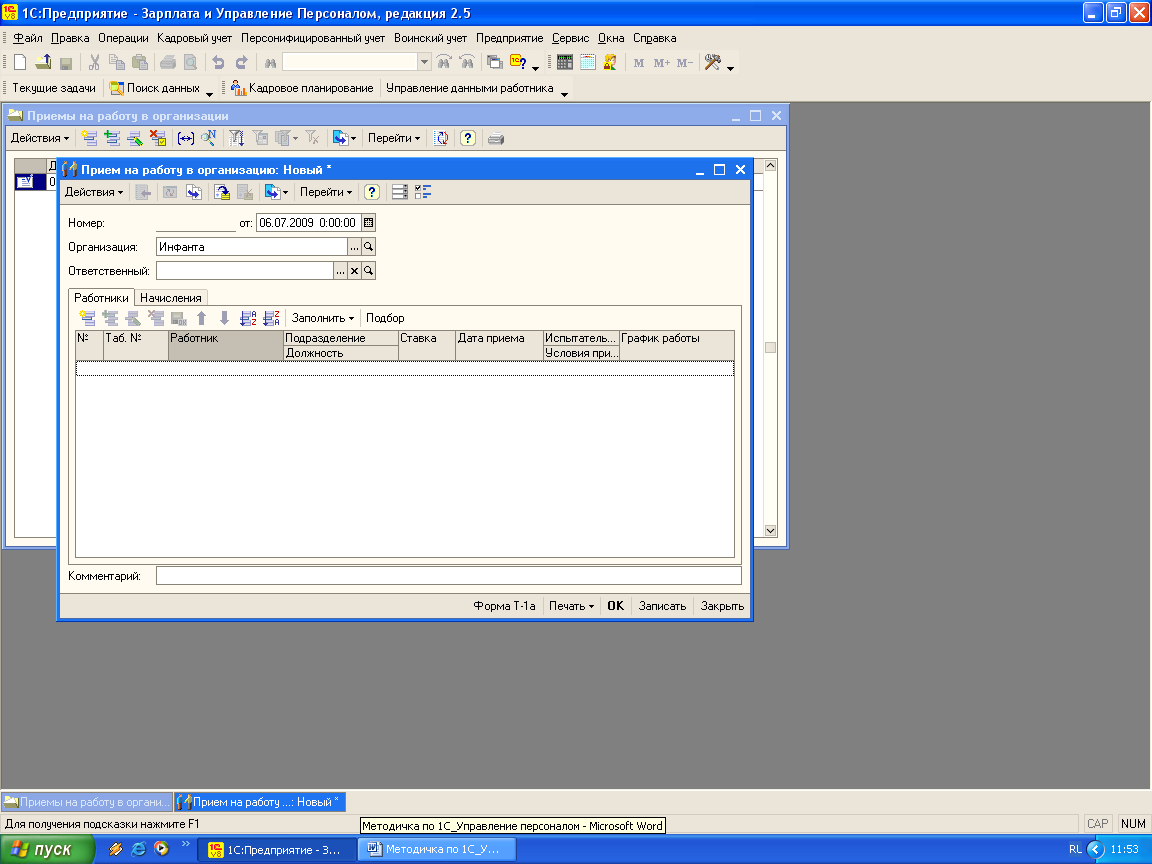Click the Undo arrow in main toolbar
1152x864 pixels.
pos(218,62)
